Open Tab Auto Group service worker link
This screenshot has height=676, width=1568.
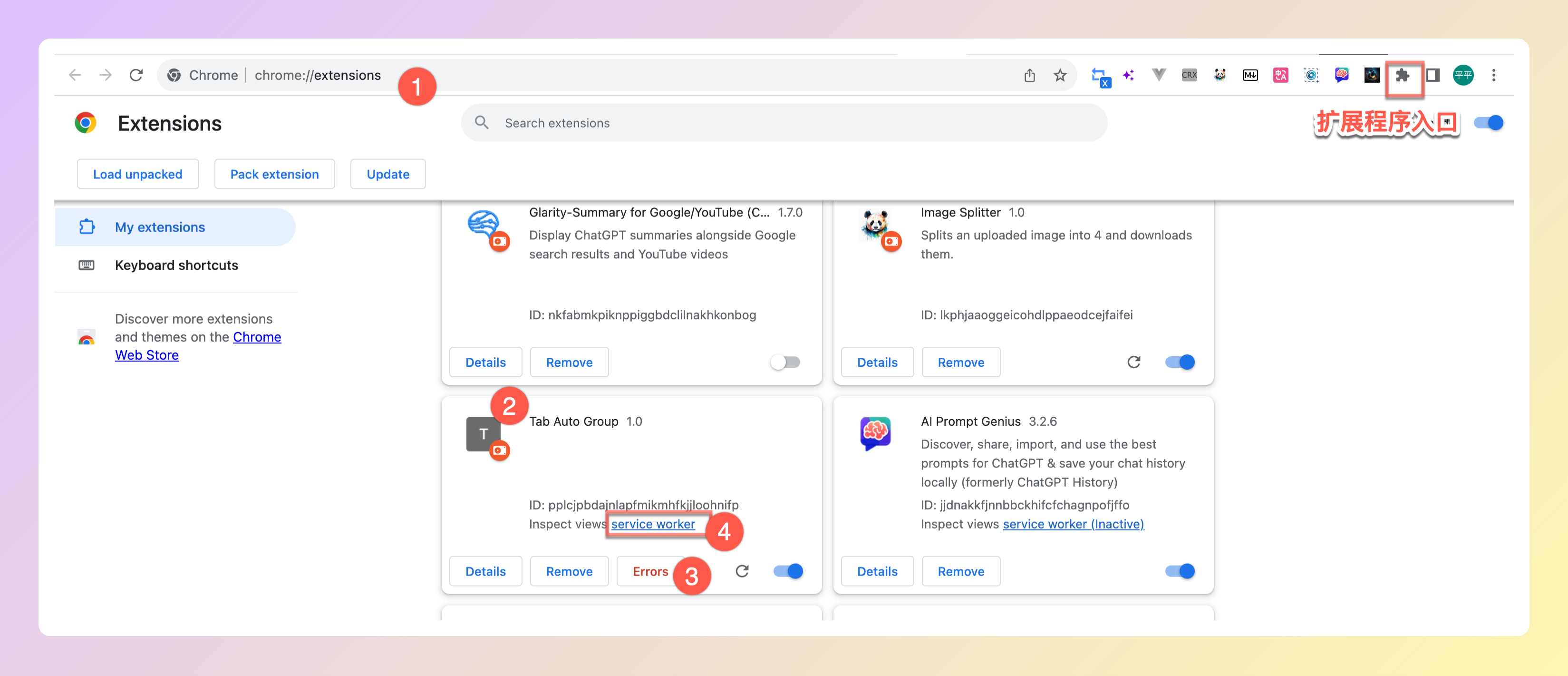point(652,524)
